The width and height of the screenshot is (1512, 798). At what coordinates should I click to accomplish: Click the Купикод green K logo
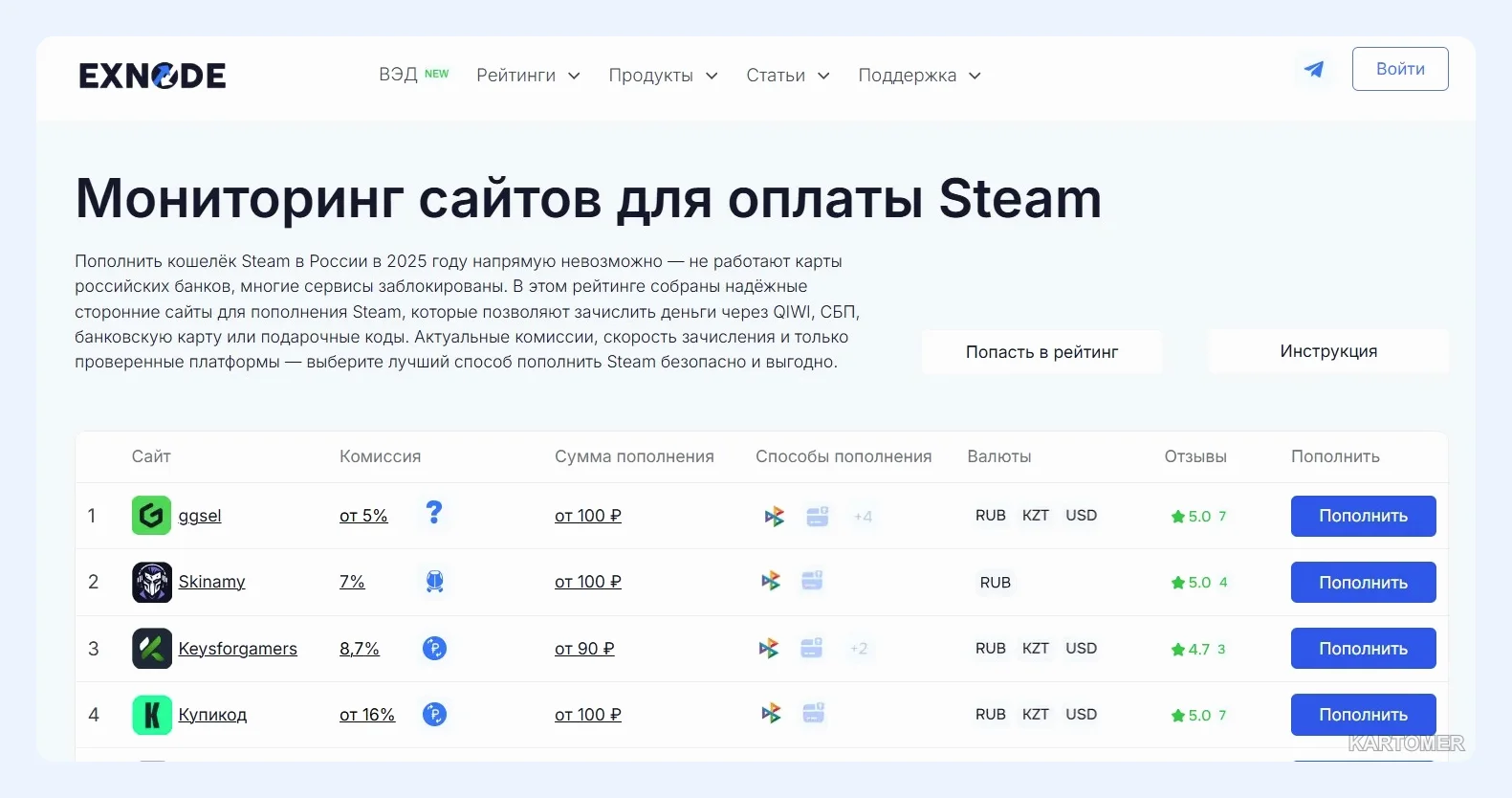point(151,715)
